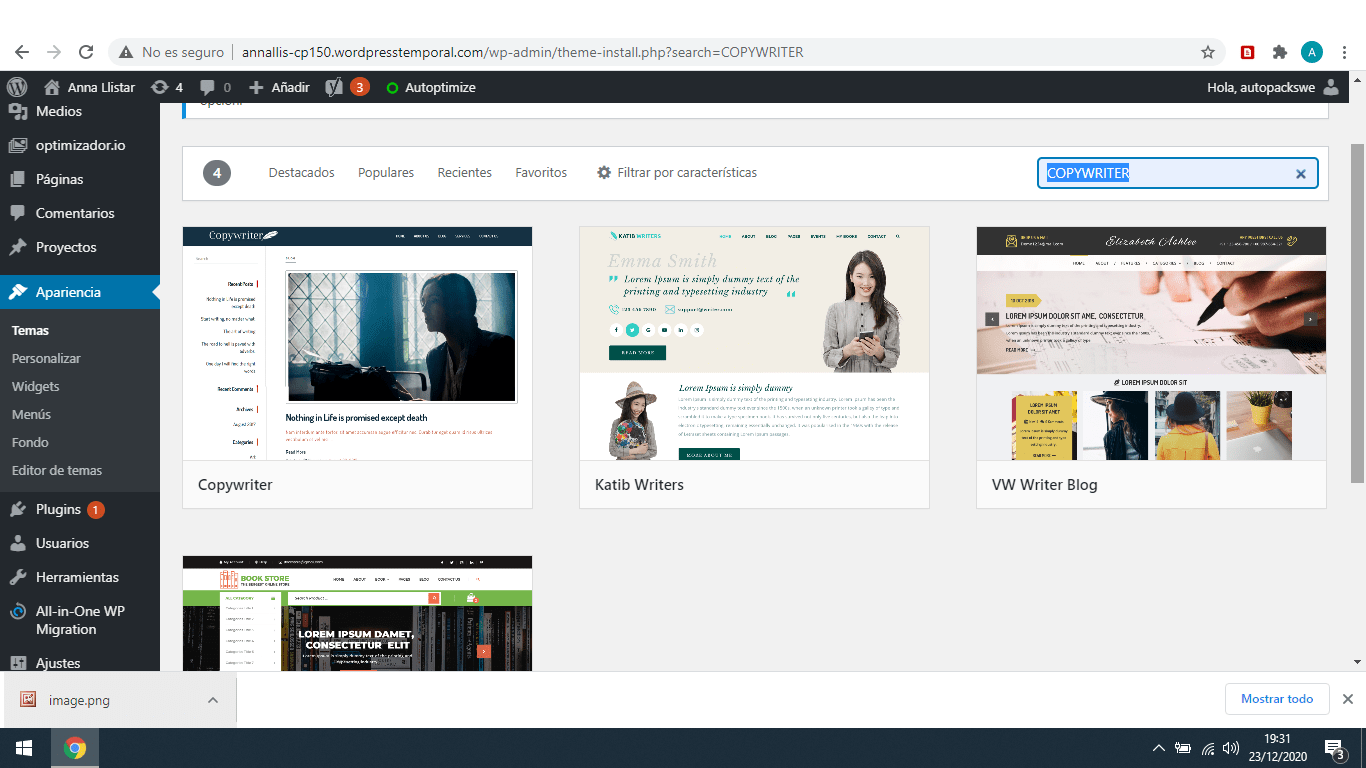The height and width of the screenshot is (768, 1366).
Task: Click the red extension icon in toolbar
Action: [1247, 52]
